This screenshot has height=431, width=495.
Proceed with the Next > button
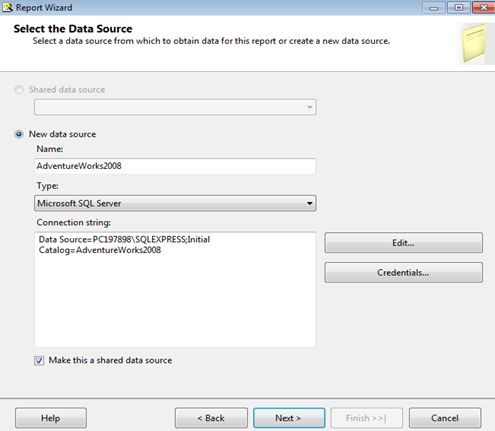[289, 418]
